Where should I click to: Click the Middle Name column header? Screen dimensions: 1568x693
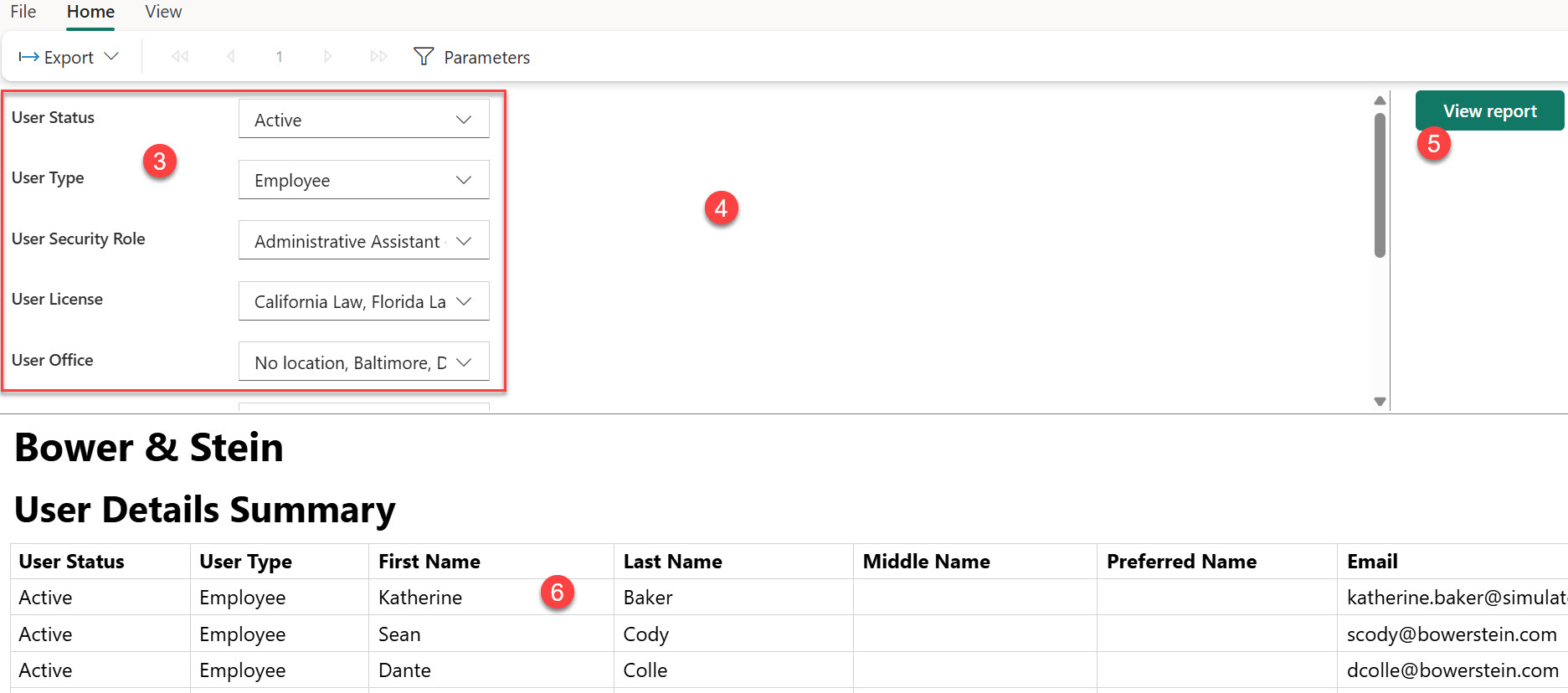pos(975,562)
